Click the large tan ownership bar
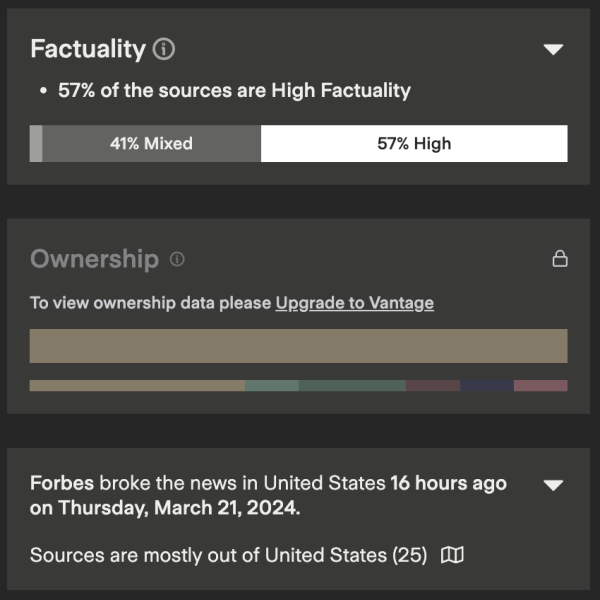This screenshot has width=600, height=600. 299,346
